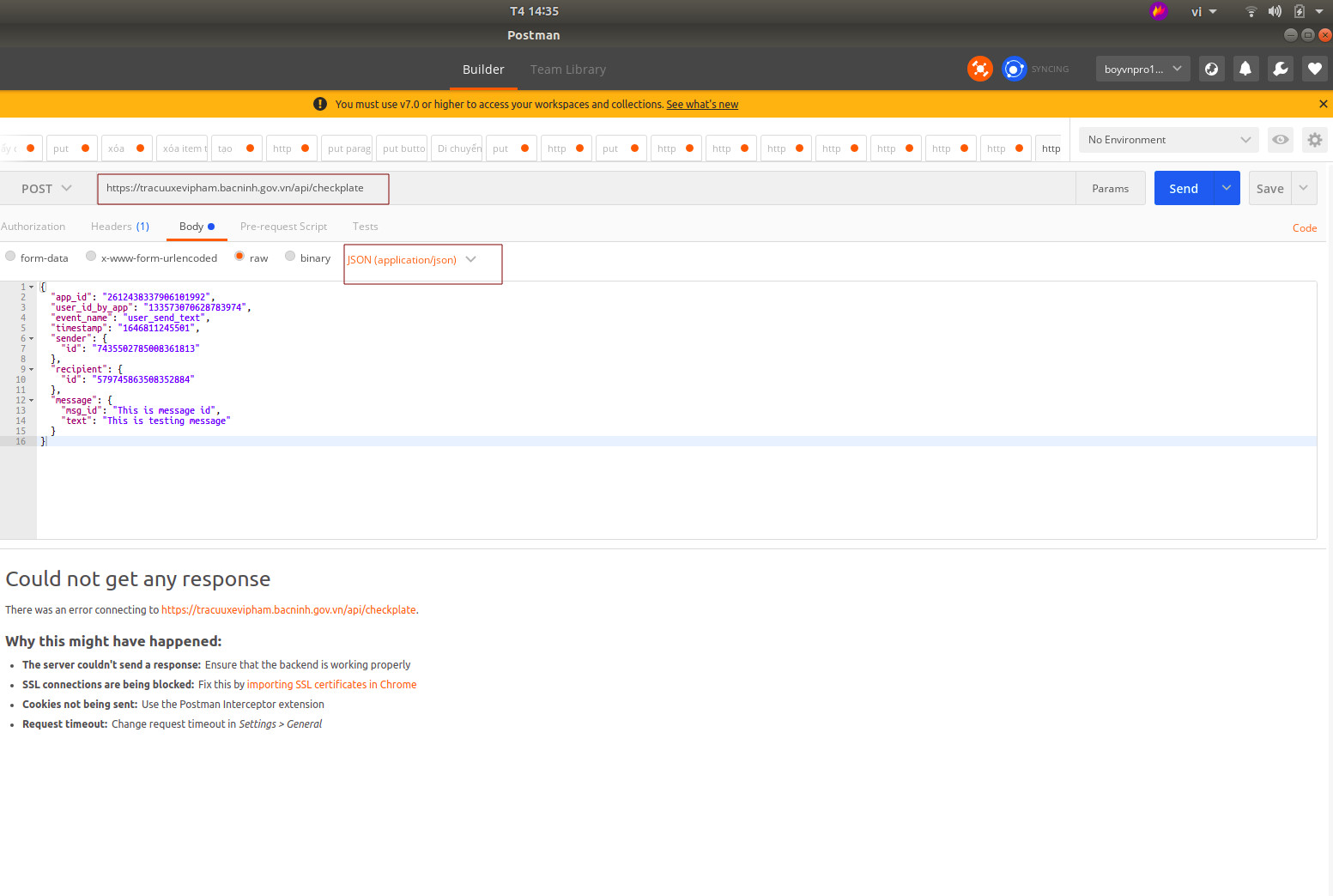Click the globe browse icon
The width and height of the screenshot is (1333, 896).
[x=1211, y=69]
